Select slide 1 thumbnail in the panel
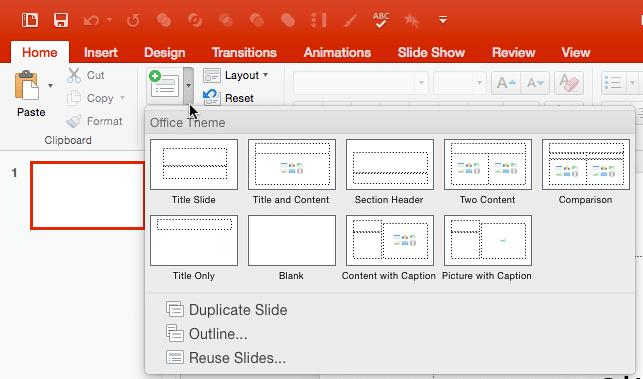The image size is (643, 379). tap(87, 195)
